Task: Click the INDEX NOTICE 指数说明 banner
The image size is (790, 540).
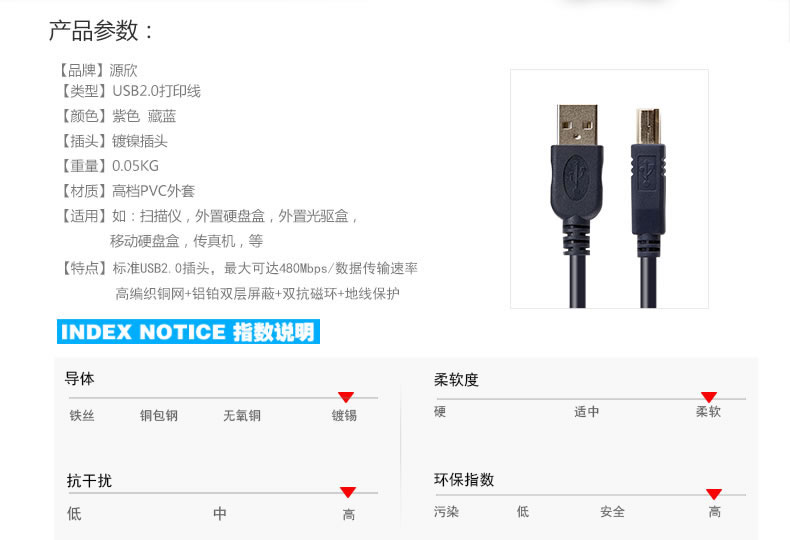Action: click(x=188, y=332)
